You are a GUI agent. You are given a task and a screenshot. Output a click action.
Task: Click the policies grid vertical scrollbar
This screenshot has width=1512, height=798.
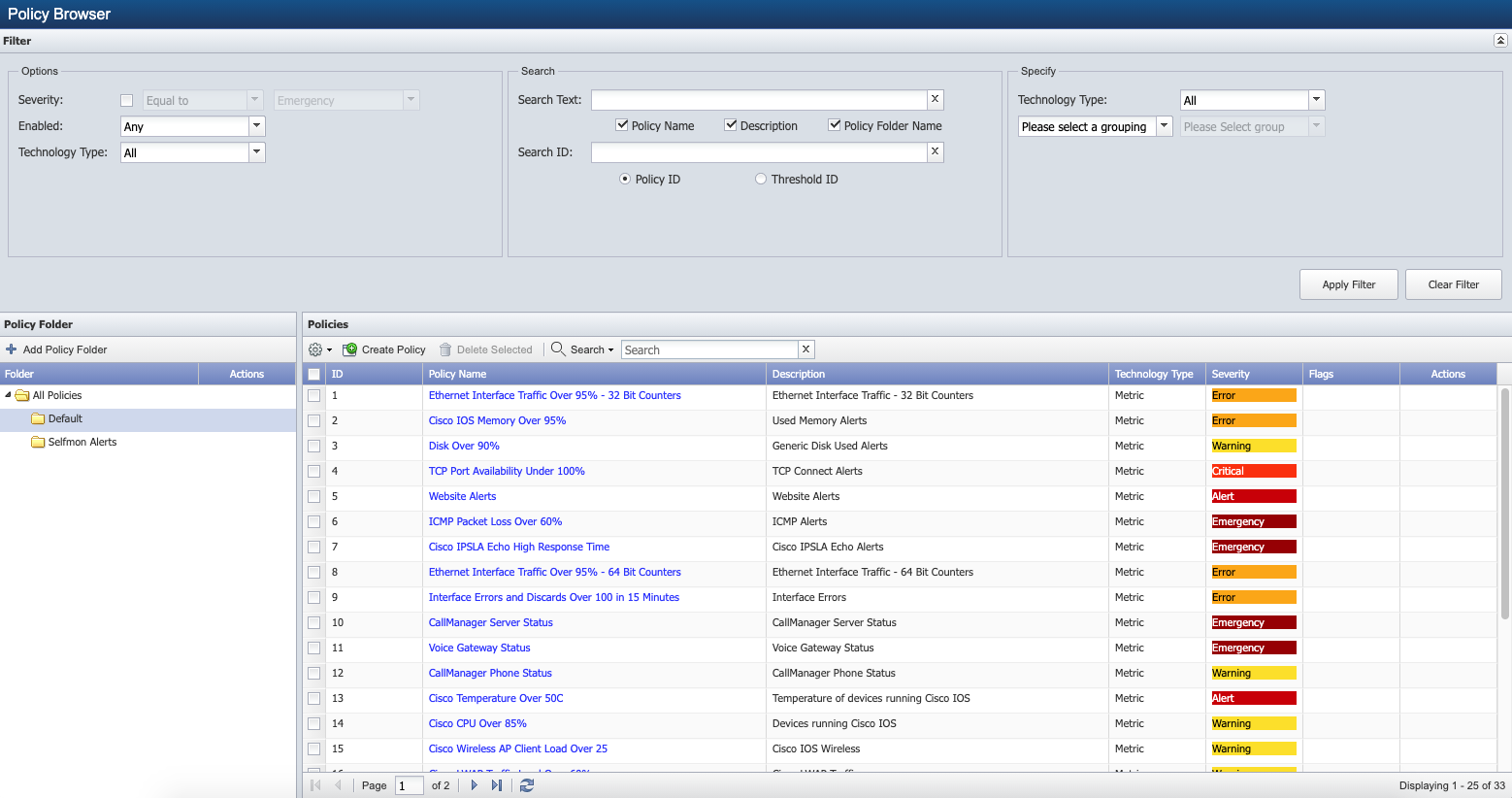click(1505, 504)
